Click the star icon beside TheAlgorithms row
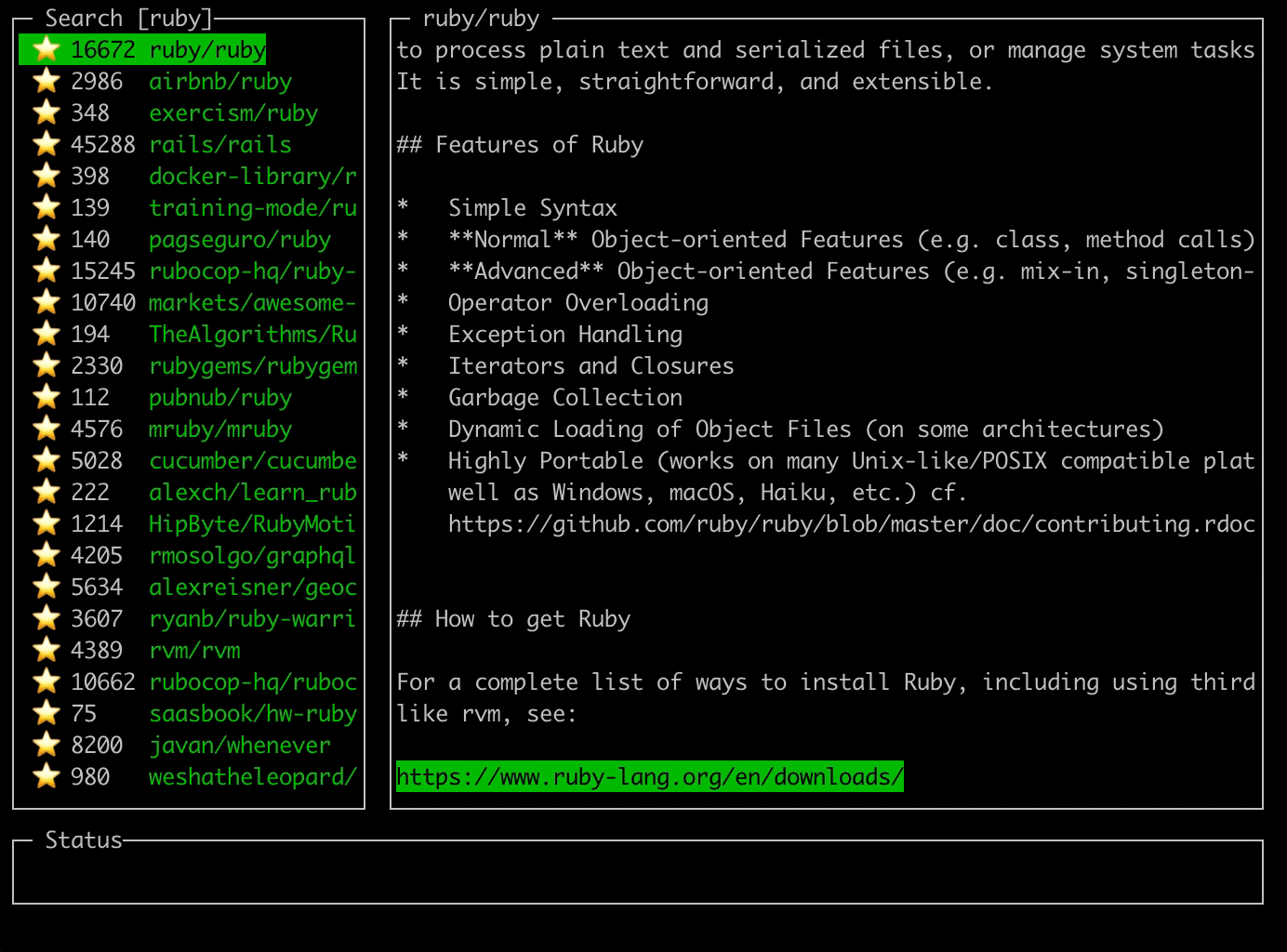The image size is (1287, 952). pos(46,334)
